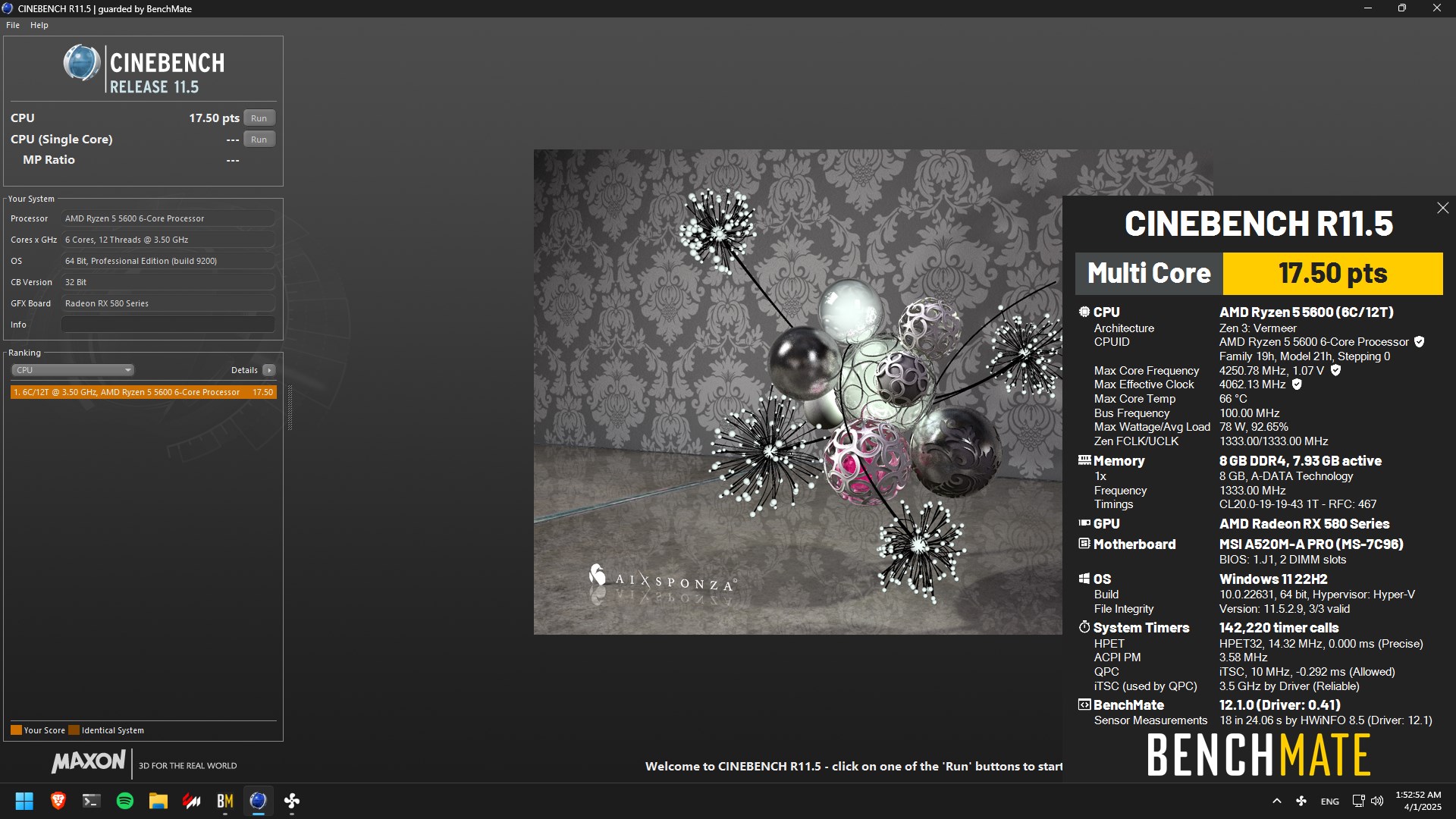The image size is (1456, 819).
Task: Click the OS field value
Action: point(168,261)
